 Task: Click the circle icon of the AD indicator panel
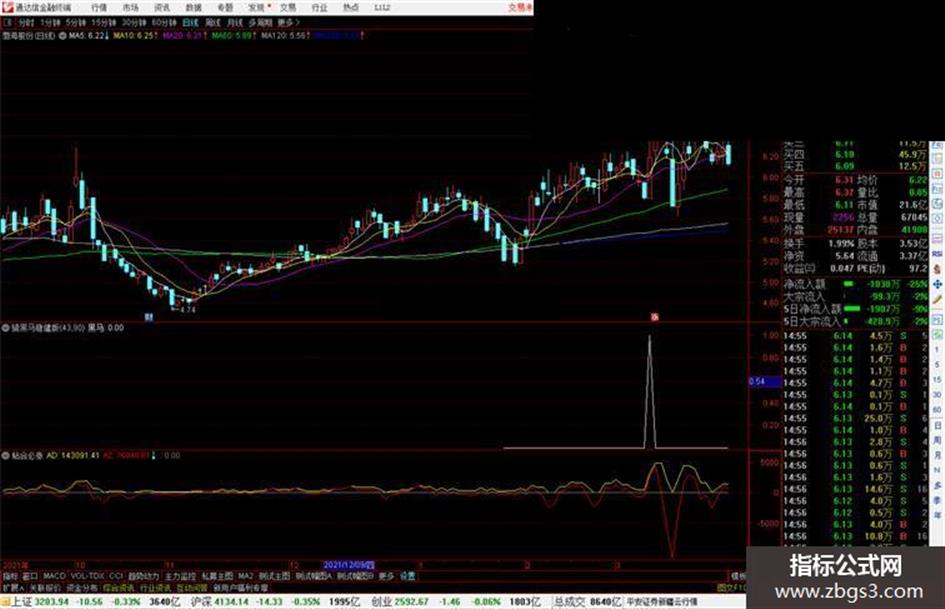coord(6,456)
